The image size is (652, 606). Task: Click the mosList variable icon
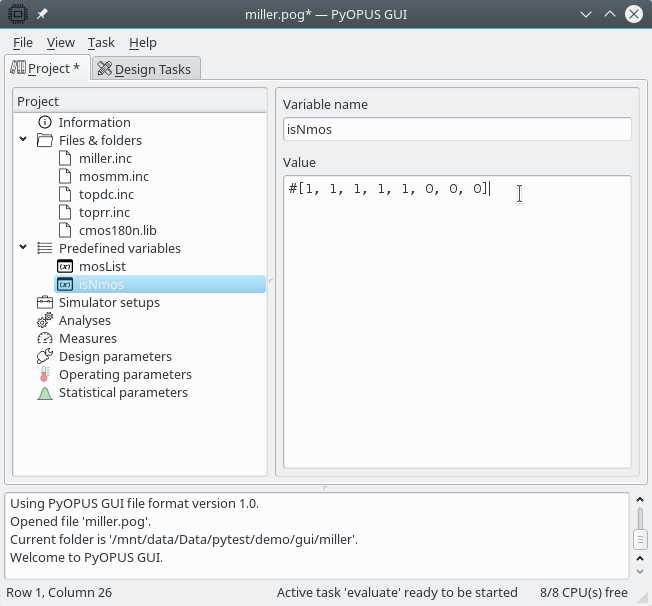[65, 266]
